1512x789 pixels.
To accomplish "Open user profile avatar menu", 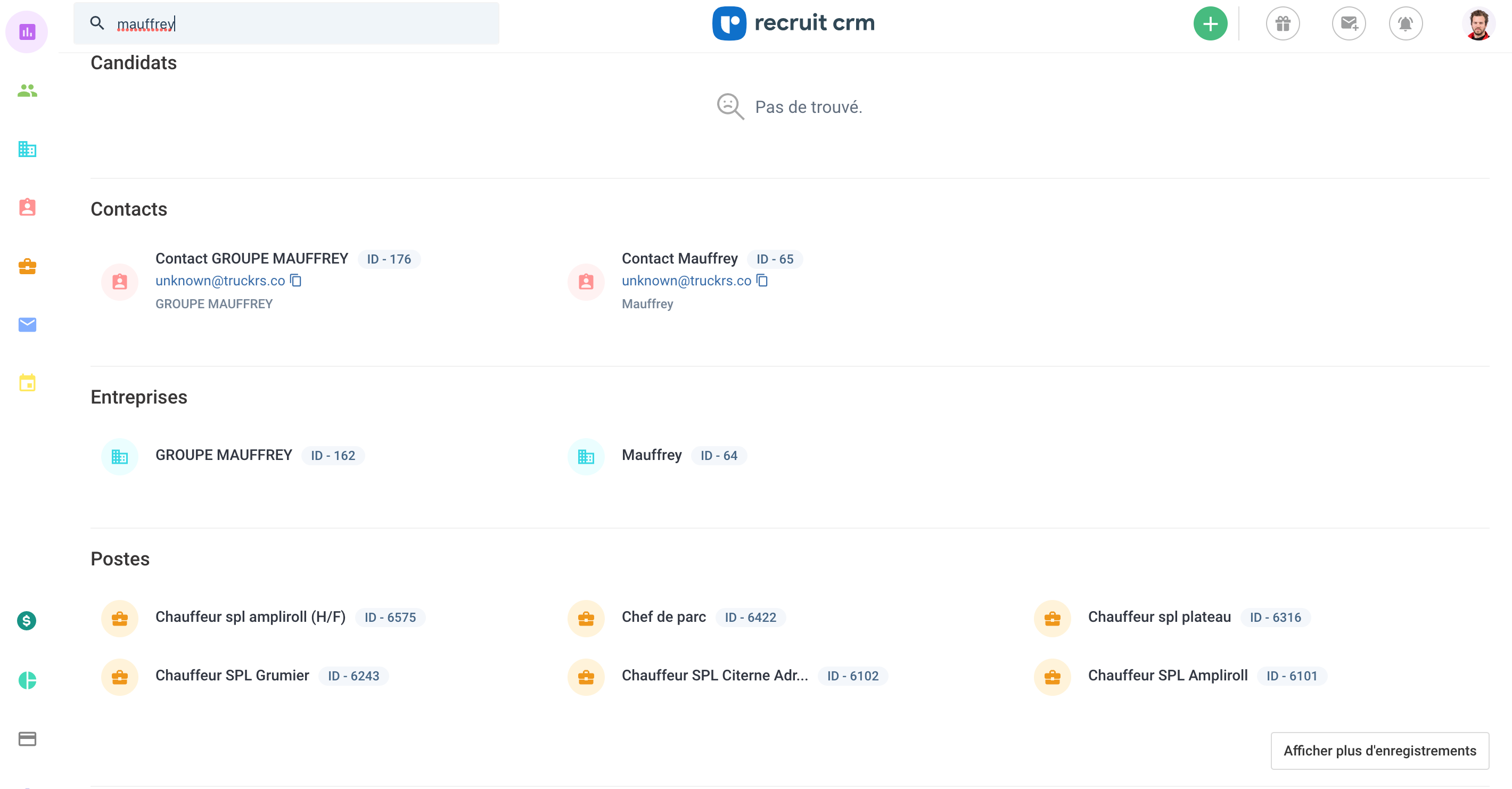I will pos(1478,23).
